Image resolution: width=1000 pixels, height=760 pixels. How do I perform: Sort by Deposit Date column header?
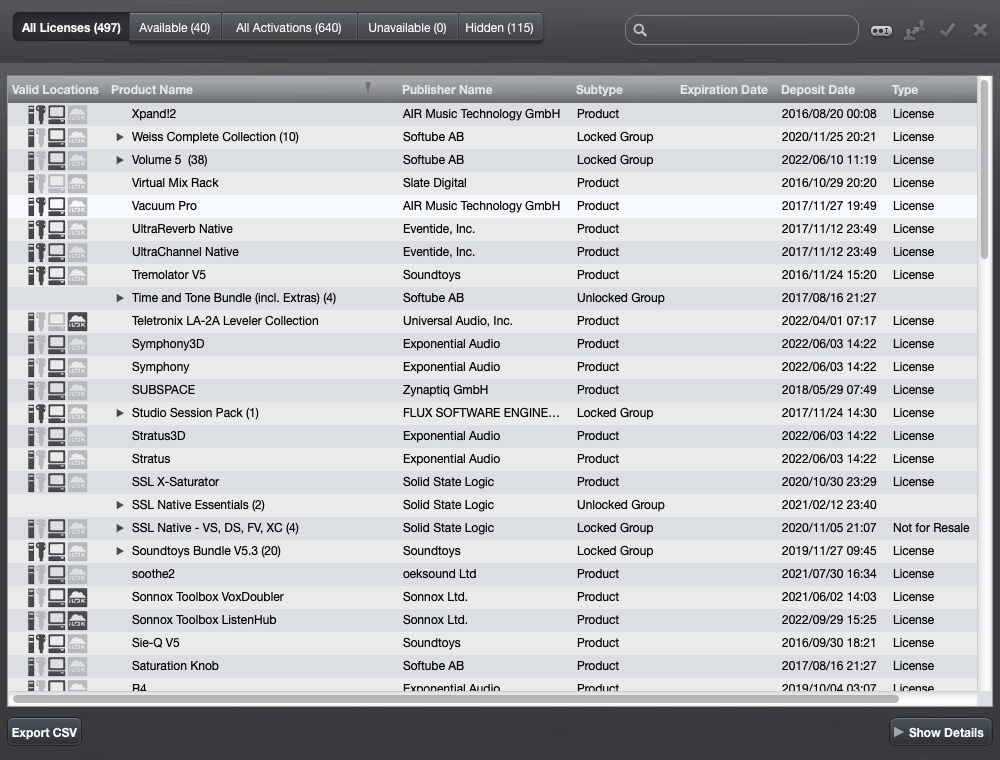pos(818,90)
